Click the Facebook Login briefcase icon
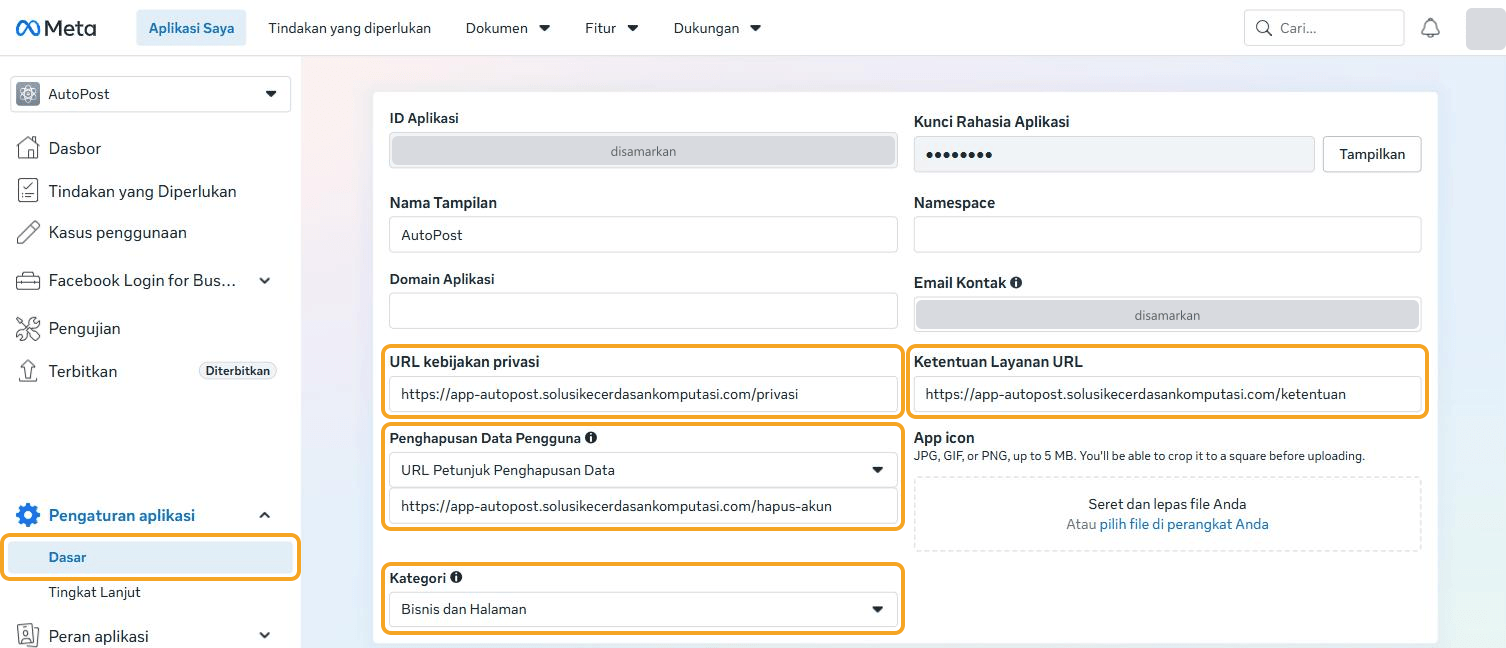Image resolution: width=1506 pixels, height=648 pixels. coord(28,281)
